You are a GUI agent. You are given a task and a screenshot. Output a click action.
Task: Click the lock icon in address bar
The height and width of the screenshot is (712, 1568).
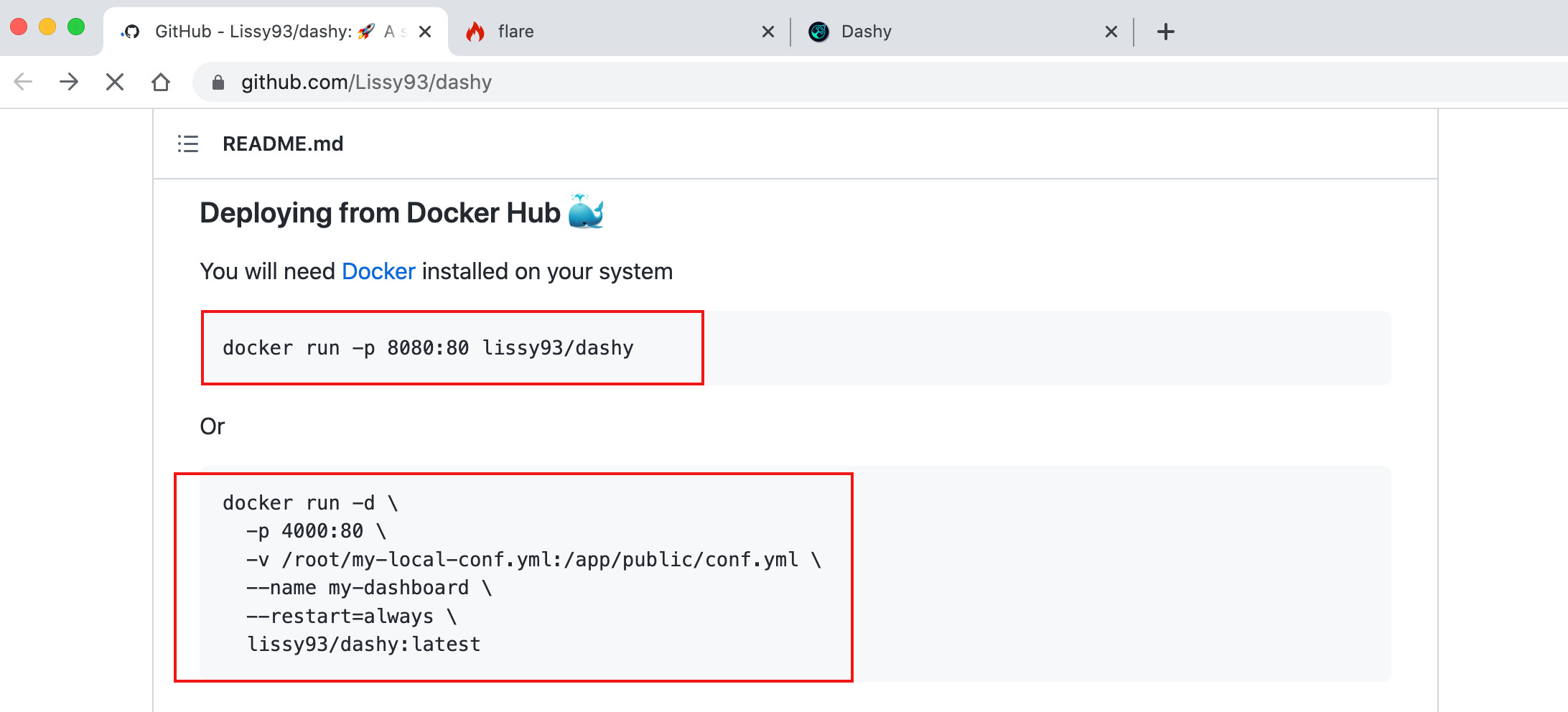pyautogui.click(x=218, y=83)
